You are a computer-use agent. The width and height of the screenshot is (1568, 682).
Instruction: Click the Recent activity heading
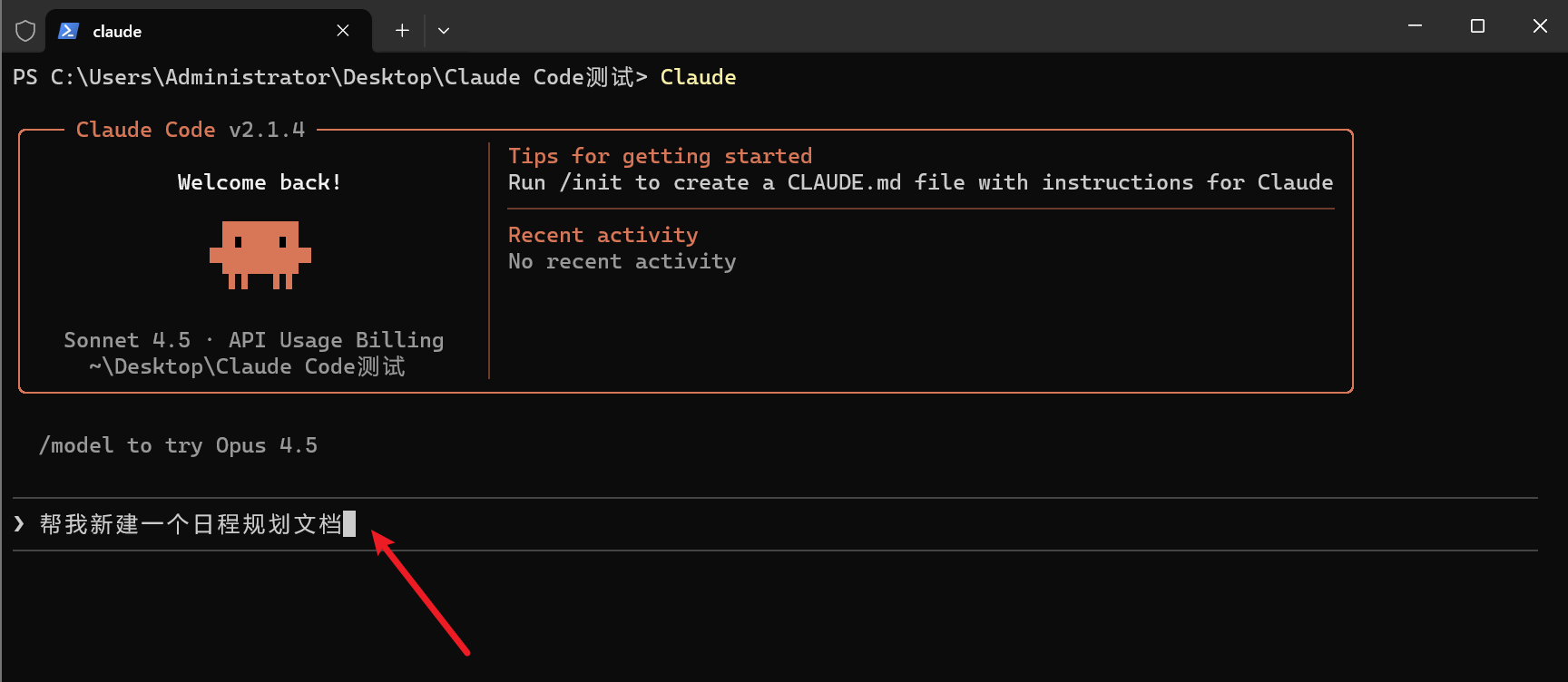point(603,235)
